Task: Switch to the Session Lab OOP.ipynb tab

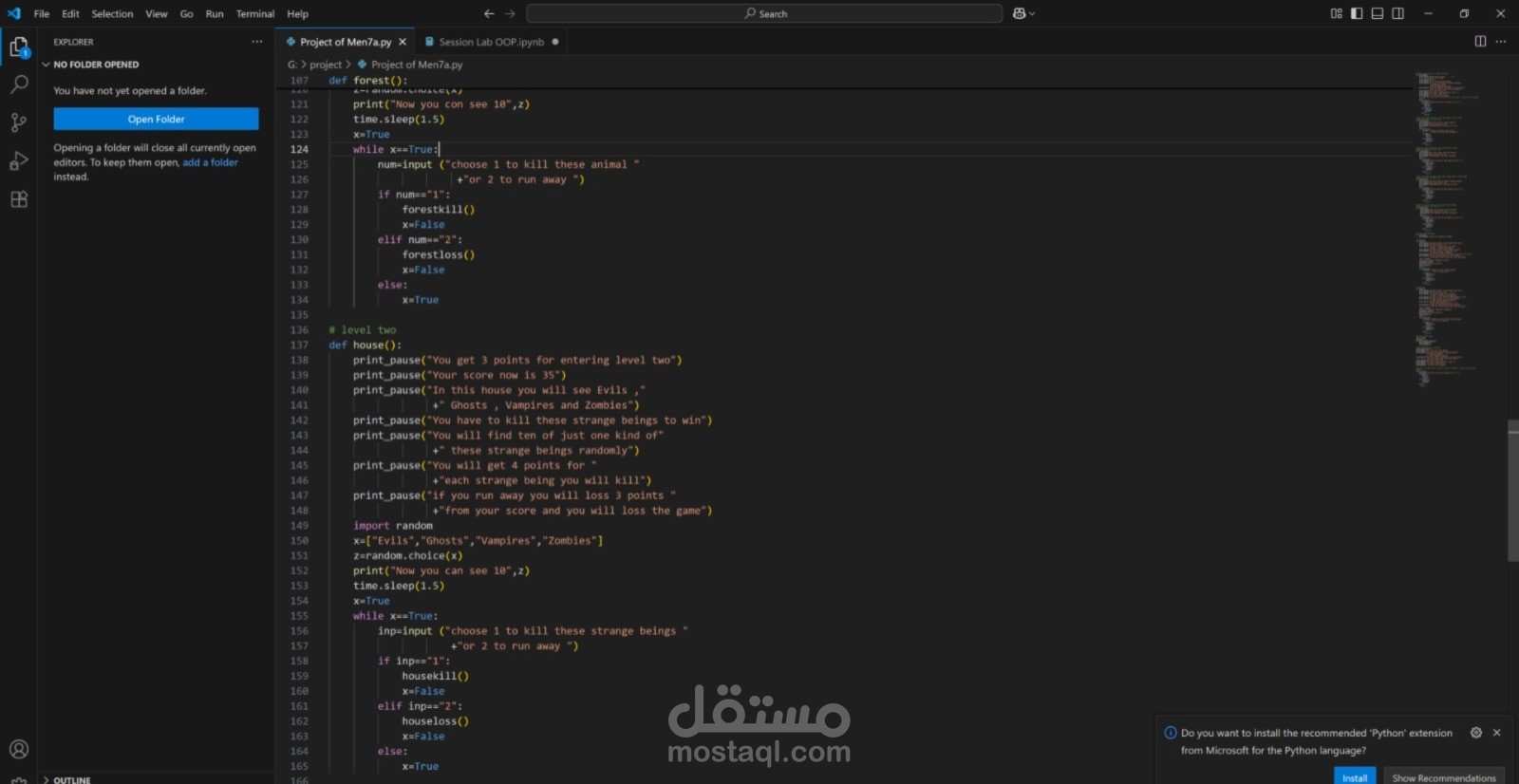Action: (491, 42)
